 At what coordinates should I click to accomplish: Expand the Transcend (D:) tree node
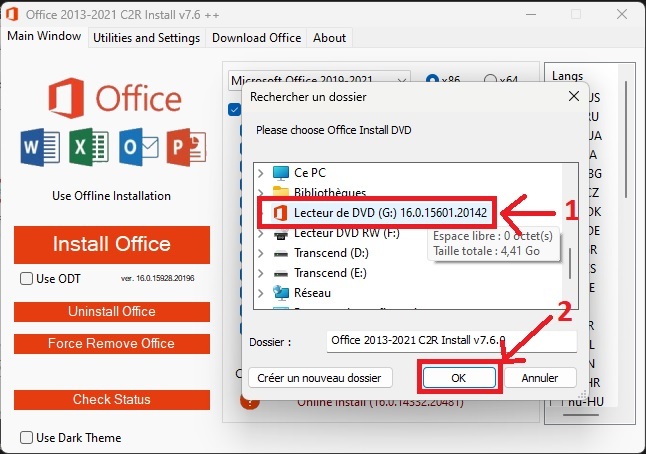[x=261, y=253]
